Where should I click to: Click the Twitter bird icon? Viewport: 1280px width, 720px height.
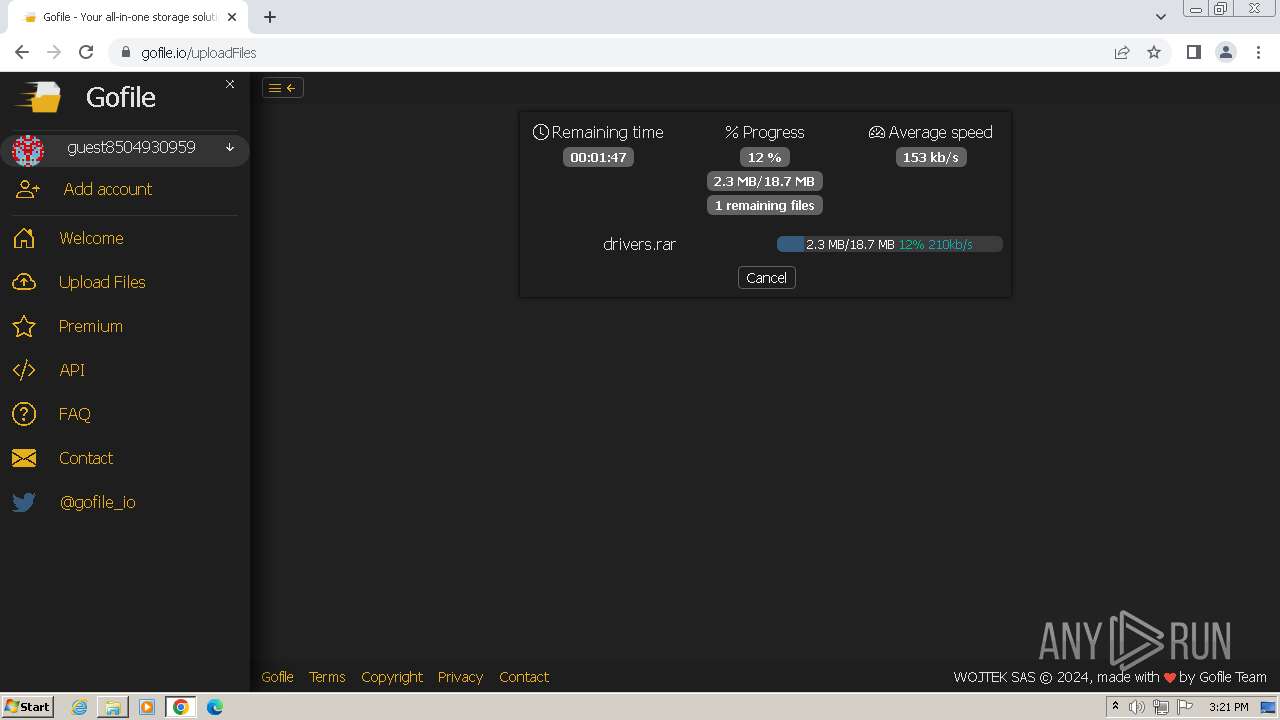point(24,502)
